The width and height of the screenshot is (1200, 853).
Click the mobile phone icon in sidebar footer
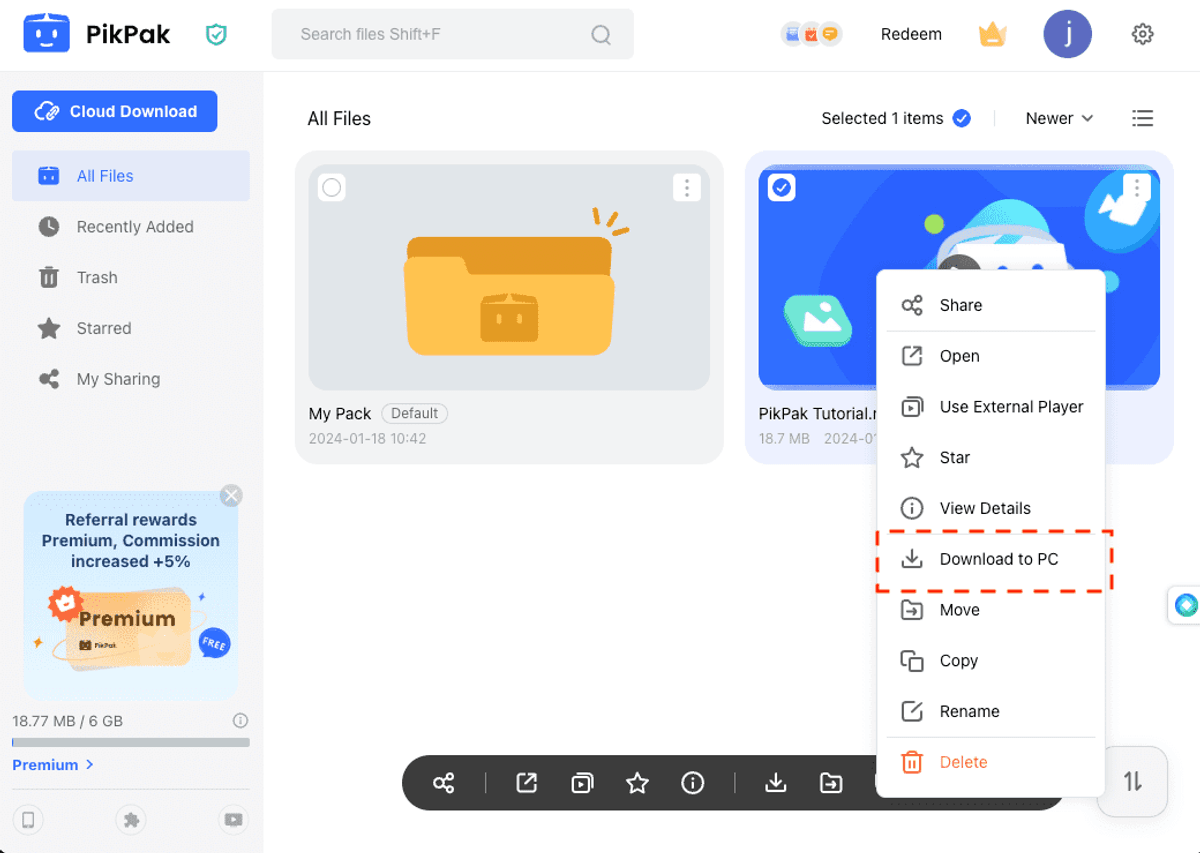[x=29, y=820]
